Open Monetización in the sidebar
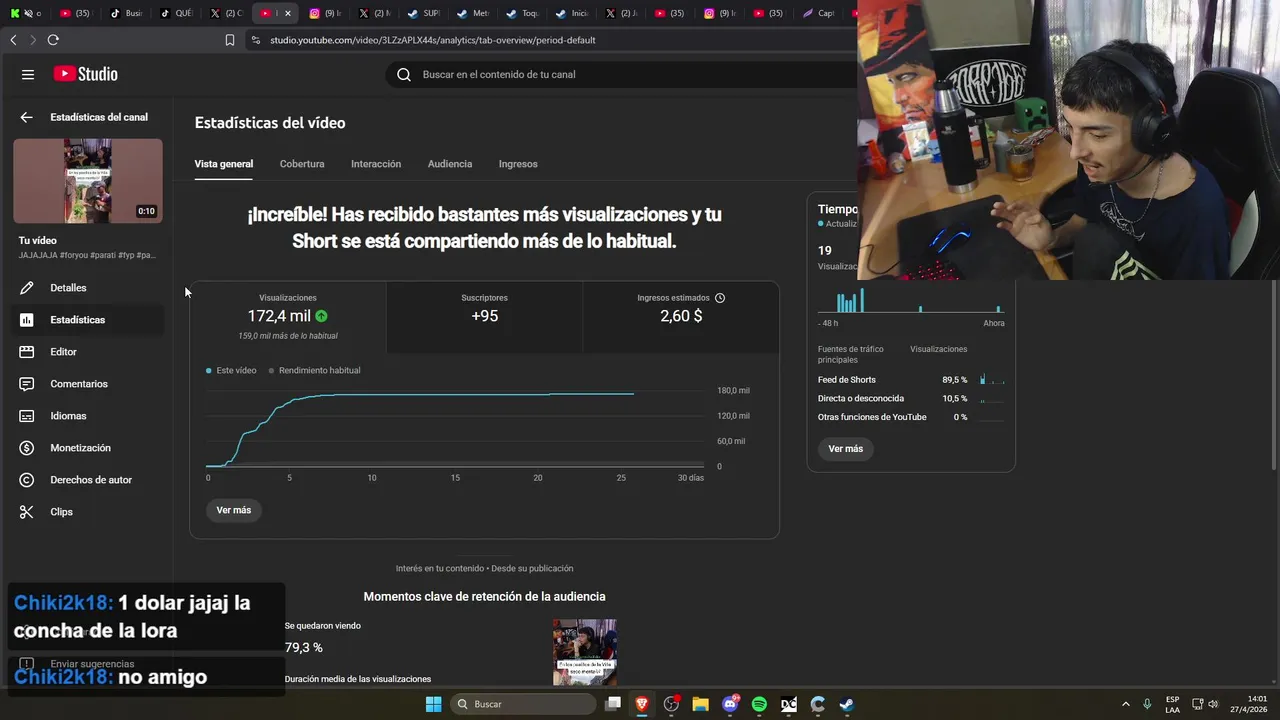The height and width of the screenshot is (720, 1280). click(x=87, y=448)
